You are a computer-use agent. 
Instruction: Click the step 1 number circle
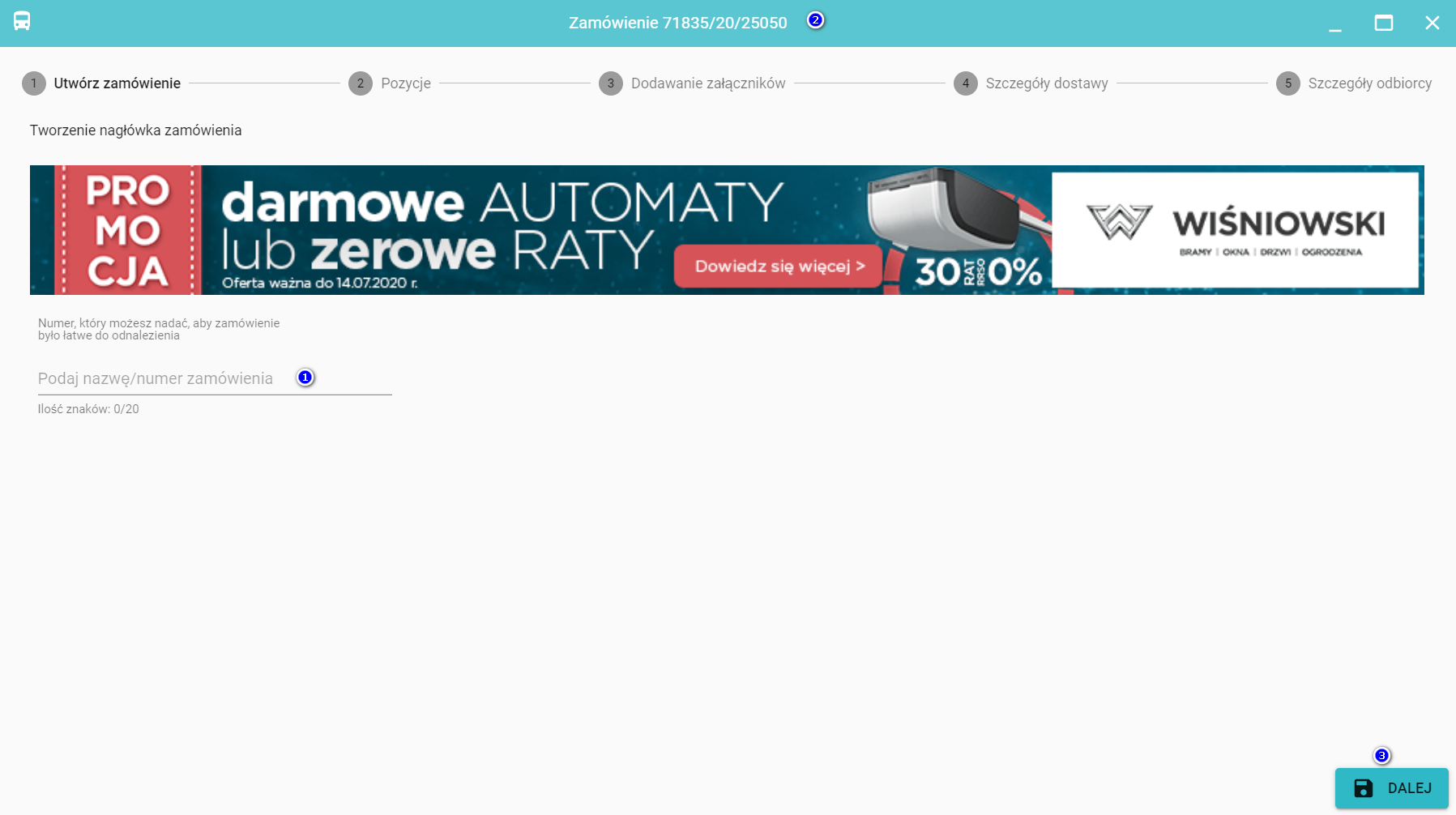pyautogui.click(x=34, y=83)
